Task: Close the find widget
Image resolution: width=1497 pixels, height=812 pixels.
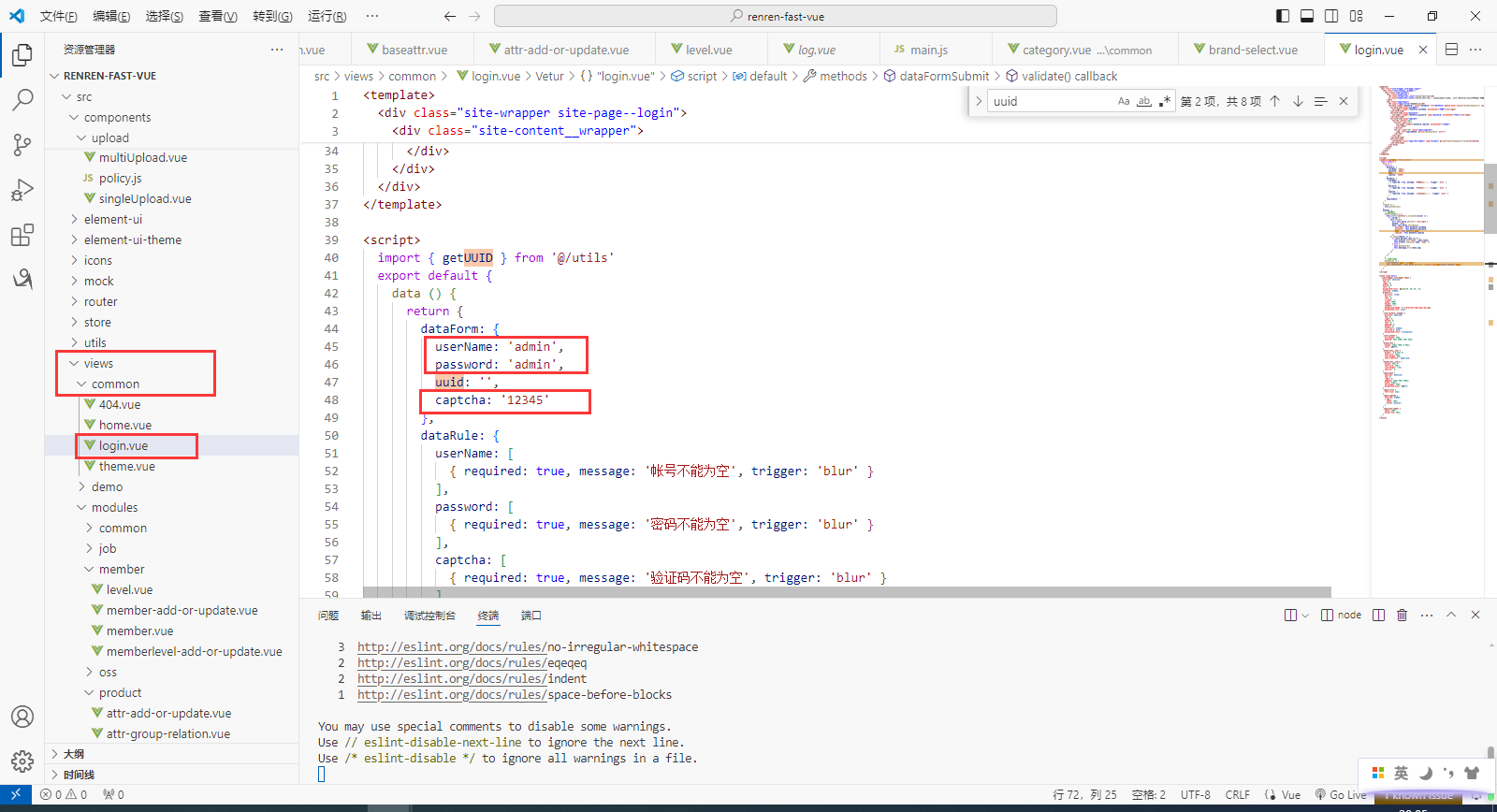Action: pyautogui.click(x=1344, y=101)
